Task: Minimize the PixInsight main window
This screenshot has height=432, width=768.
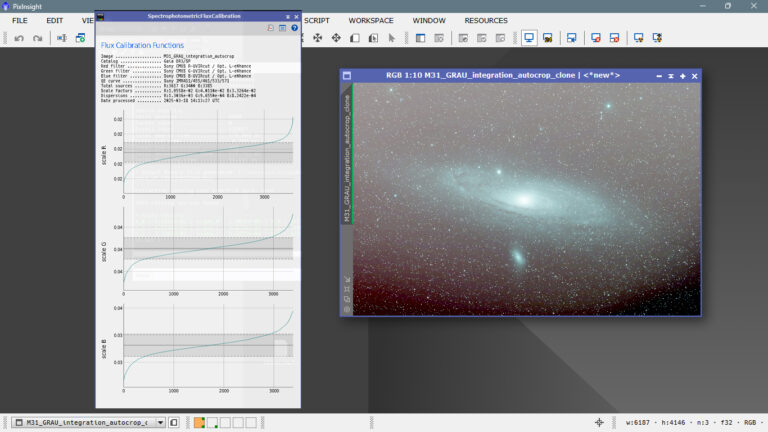Action: 703,6
